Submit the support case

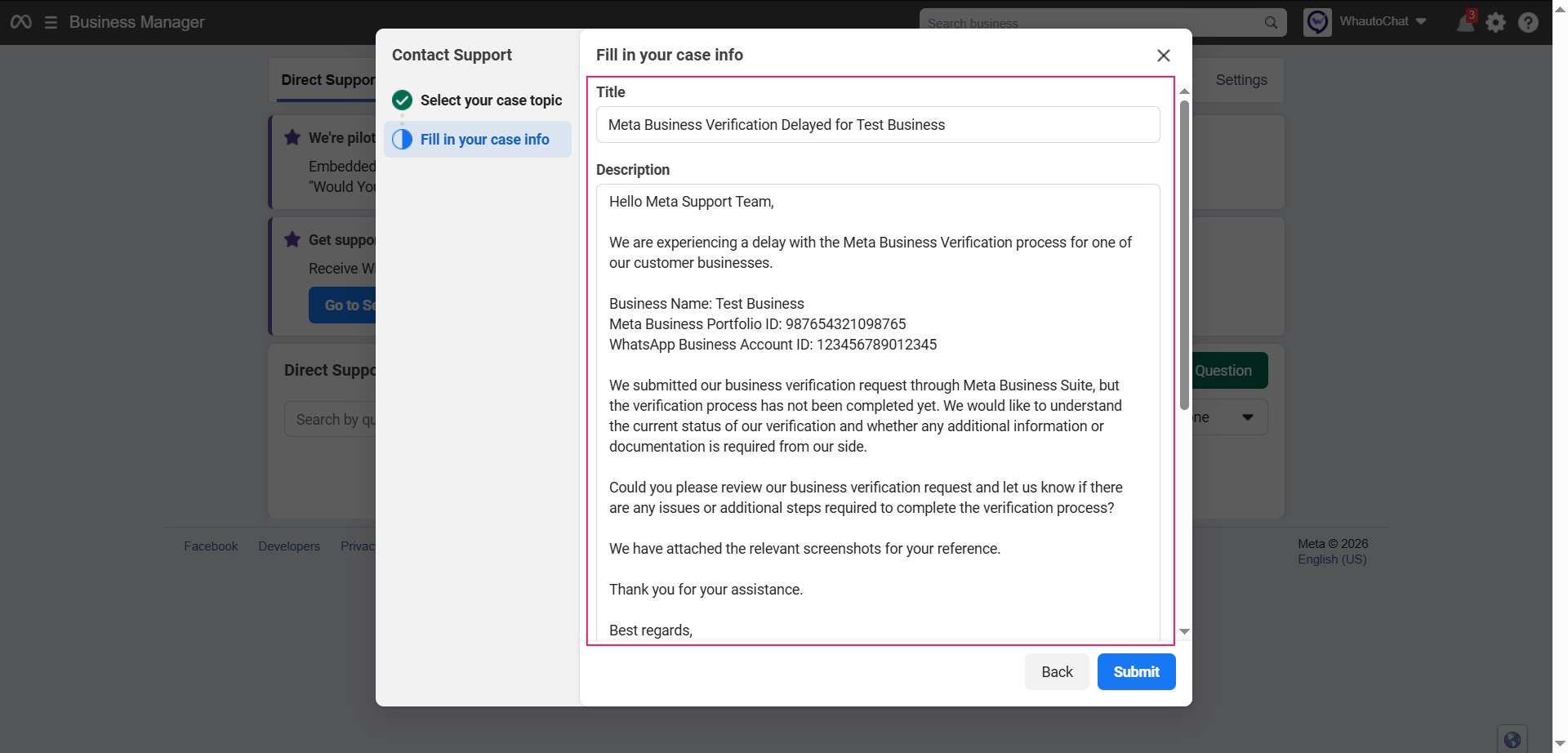point(1137,672)
